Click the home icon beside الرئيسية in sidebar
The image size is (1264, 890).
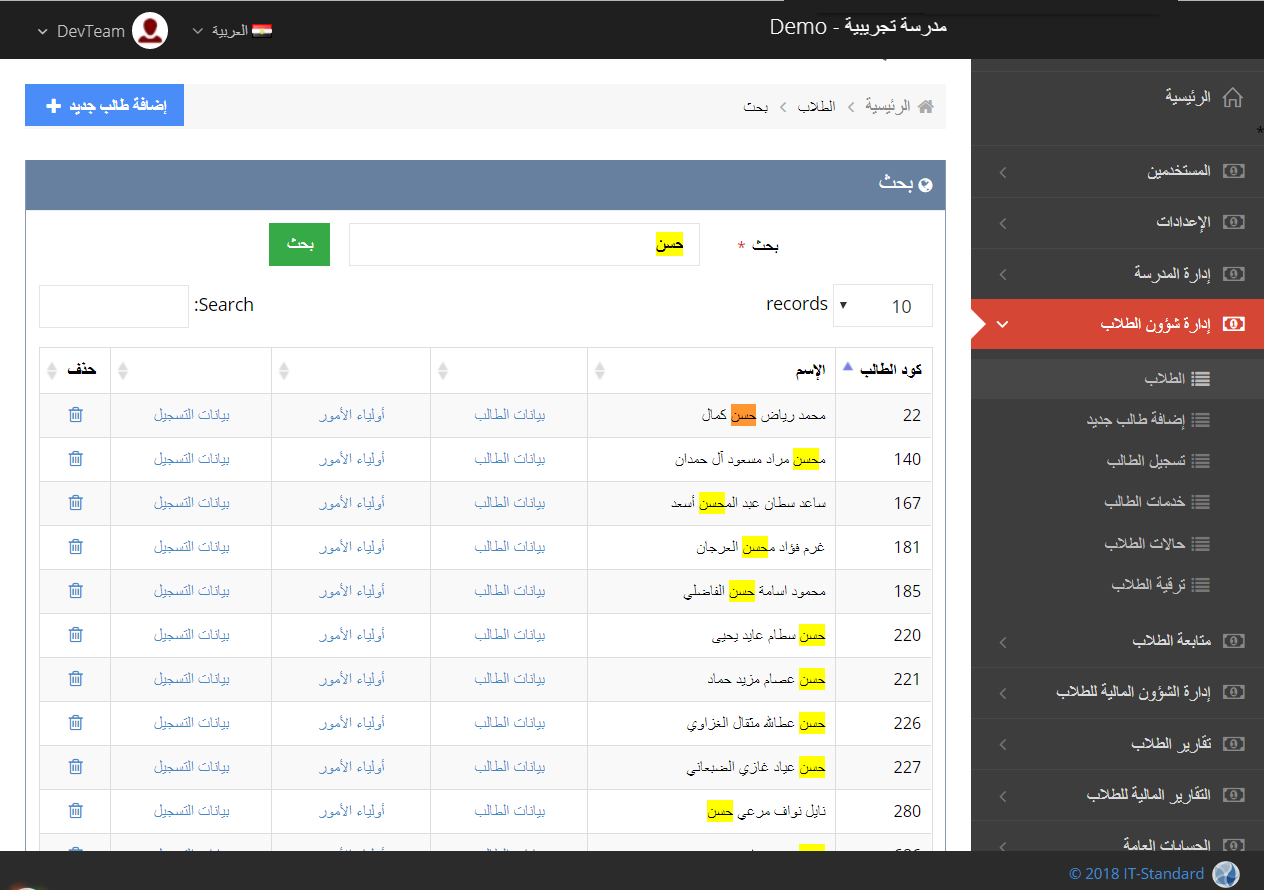pyautogui.click(x=1233, y=97)
